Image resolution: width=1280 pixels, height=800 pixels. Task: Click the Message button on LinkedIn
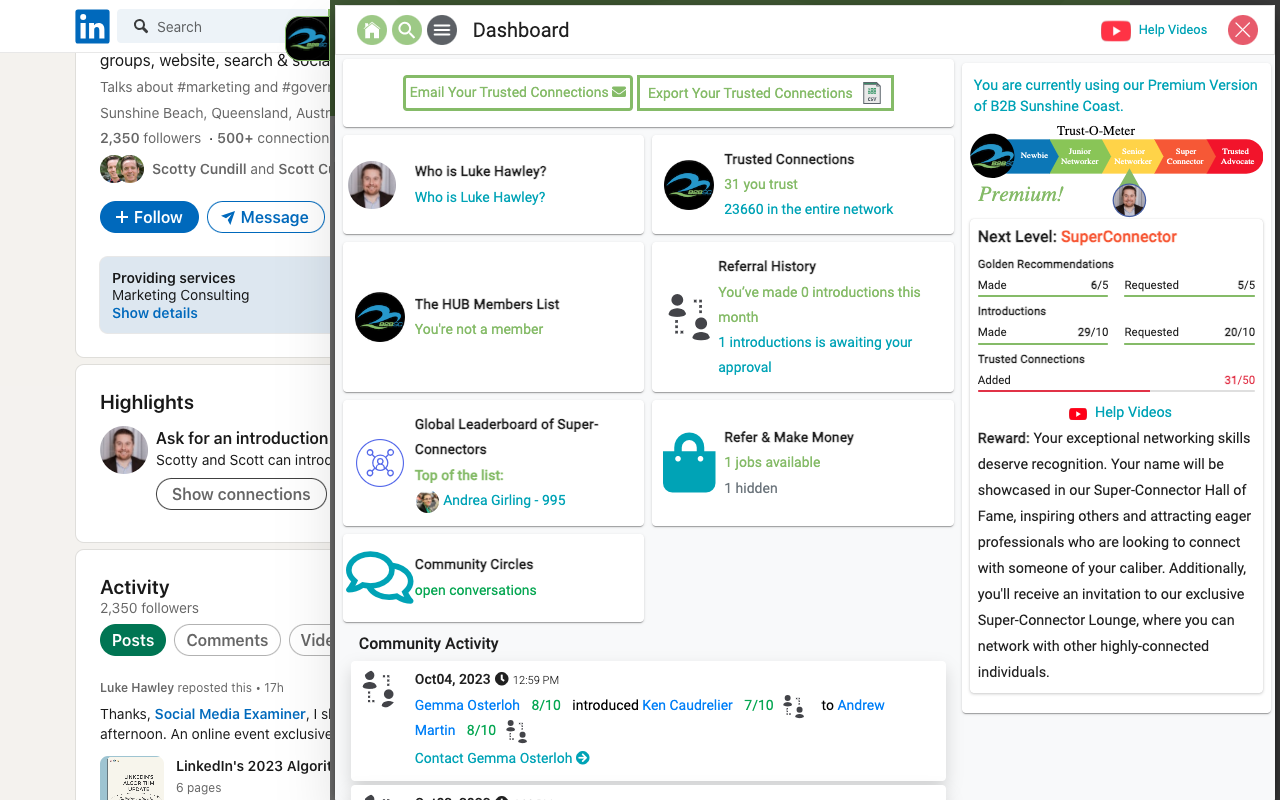(266, 217)
